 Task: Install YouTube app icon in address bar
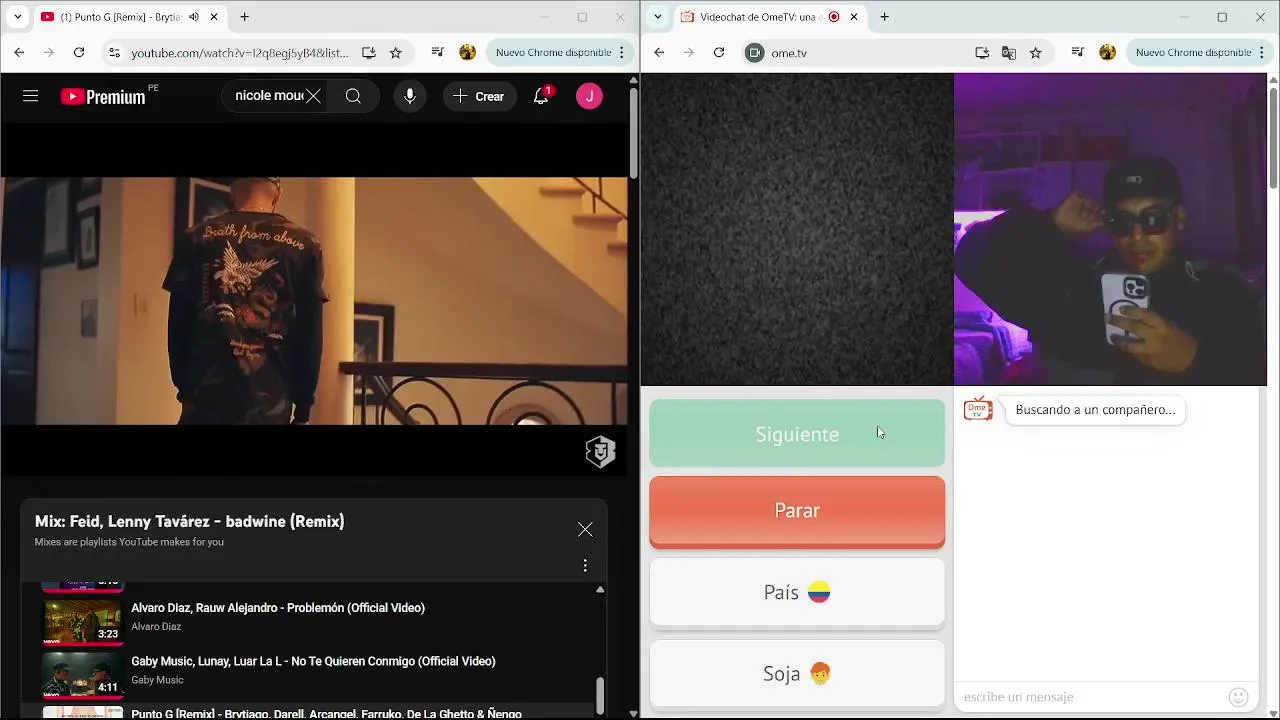coord(369,53)
